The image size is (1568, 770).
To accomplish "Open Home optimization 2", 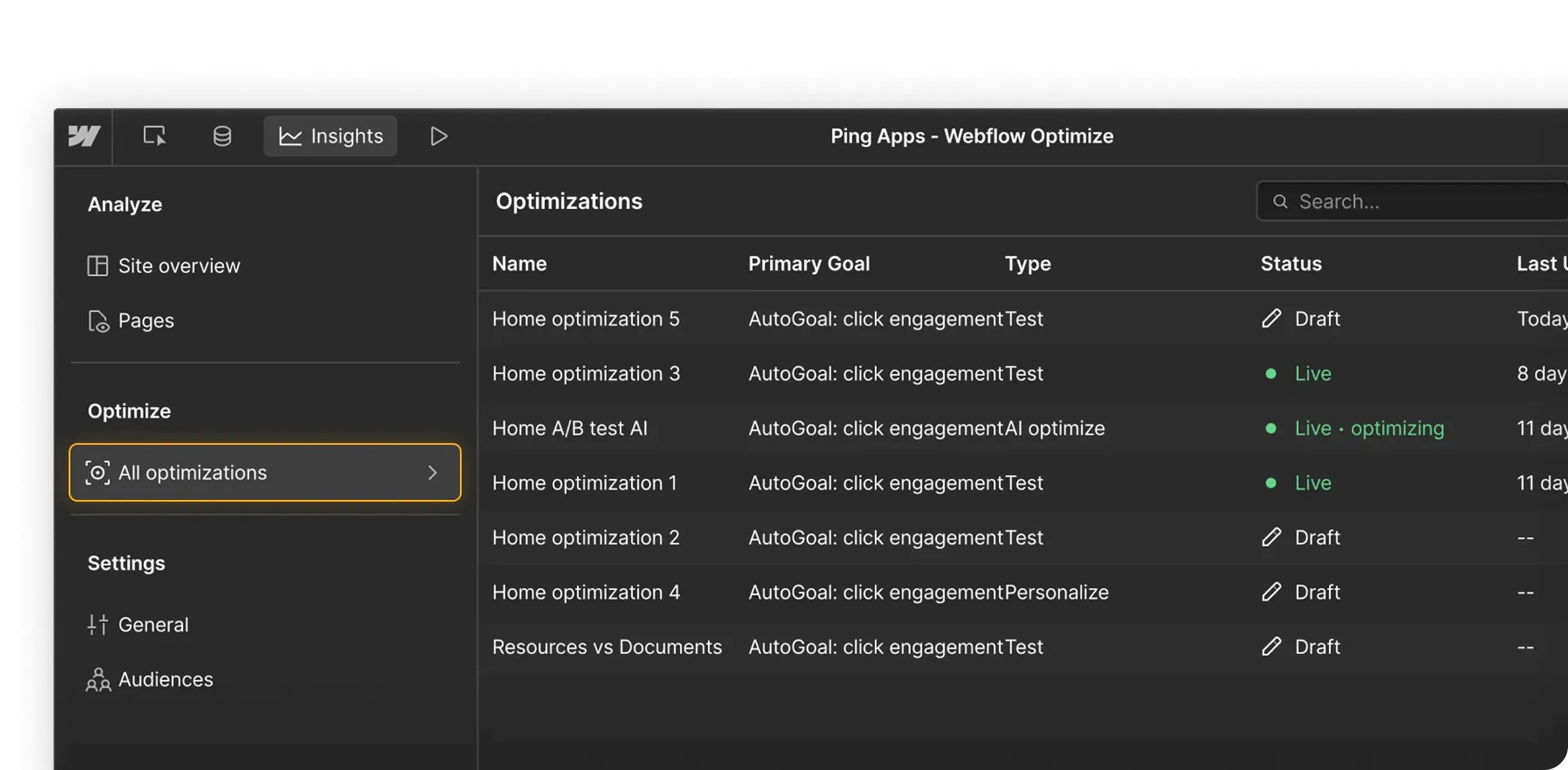I will pyautogui.click(x=586, y=537).
